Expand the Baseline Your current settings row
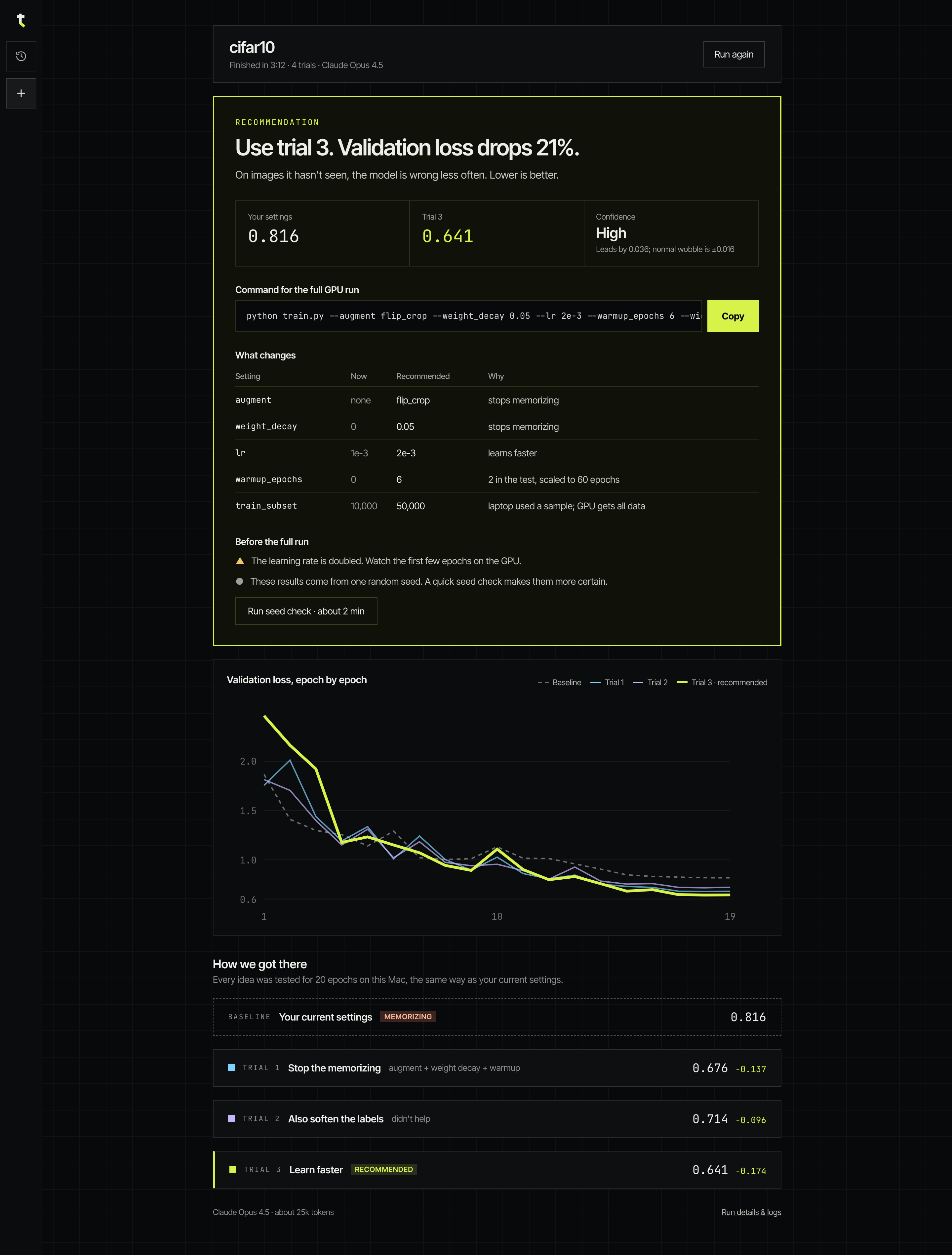Image resolution: width=952 pixels, height=1255 pixels. coord(497,1017)
